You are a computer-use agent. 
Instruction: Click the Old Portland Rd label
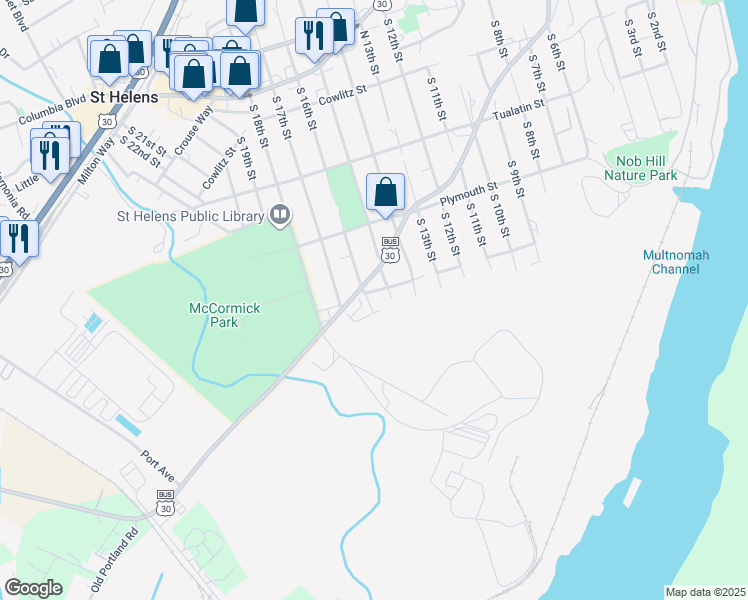pos(115,559)
